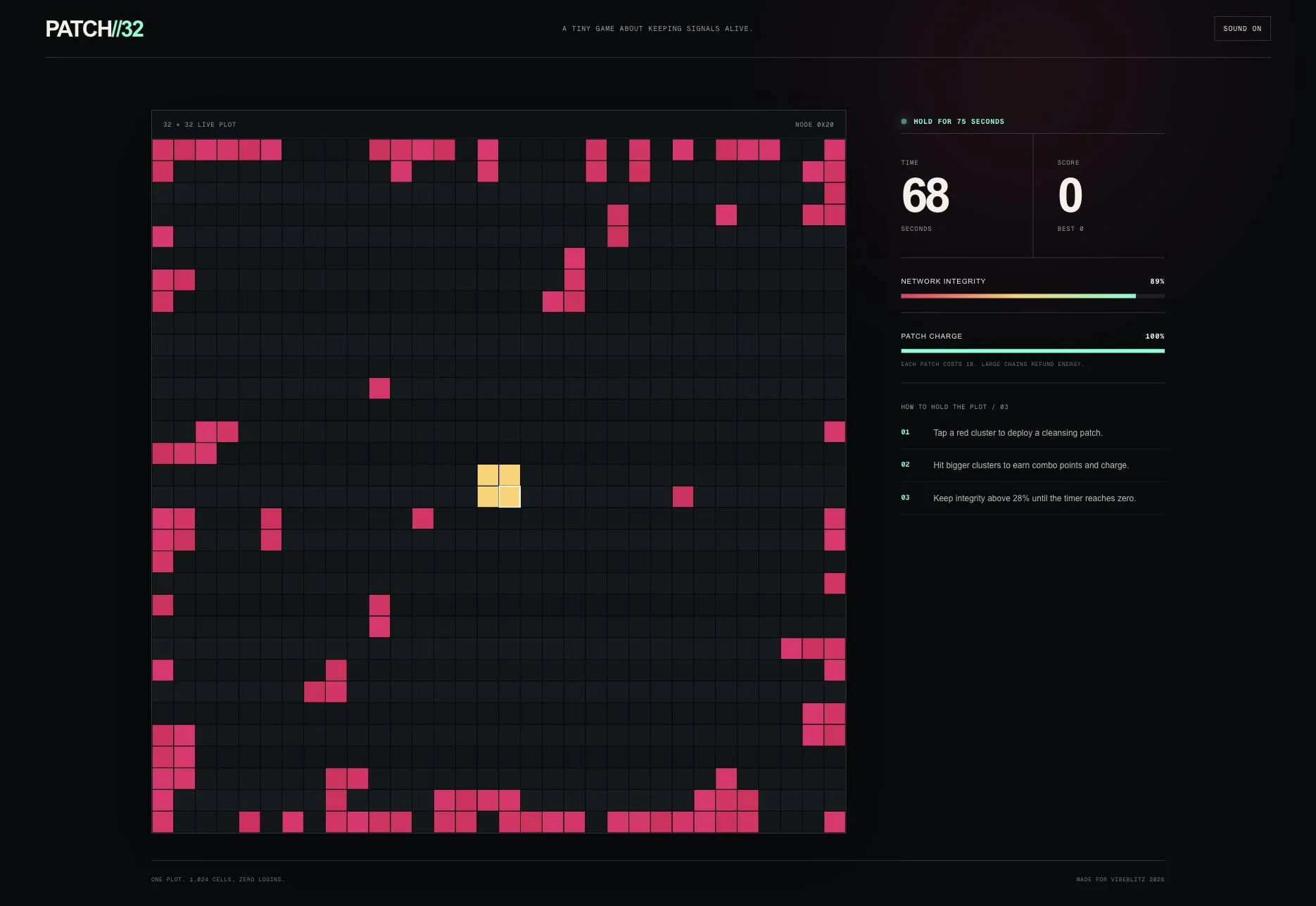The height and width of the screenshot is (906, 1316).
Task: Toggle the SOUND ON button
Action: pos(1242,29)
